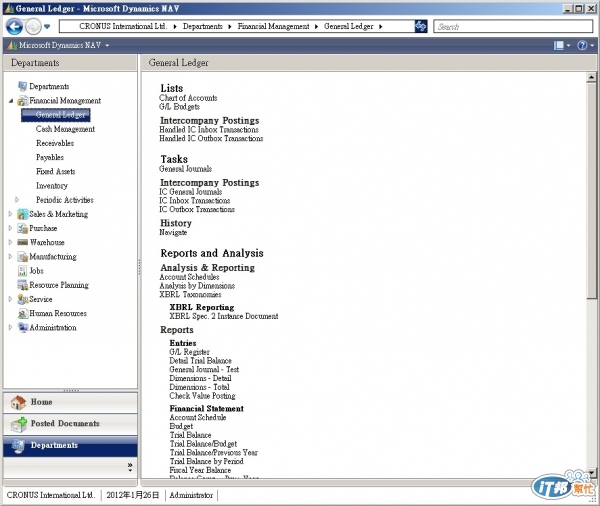Open Trial Balance by Period report
The image size is (600, 506).
tap(206, 461)
